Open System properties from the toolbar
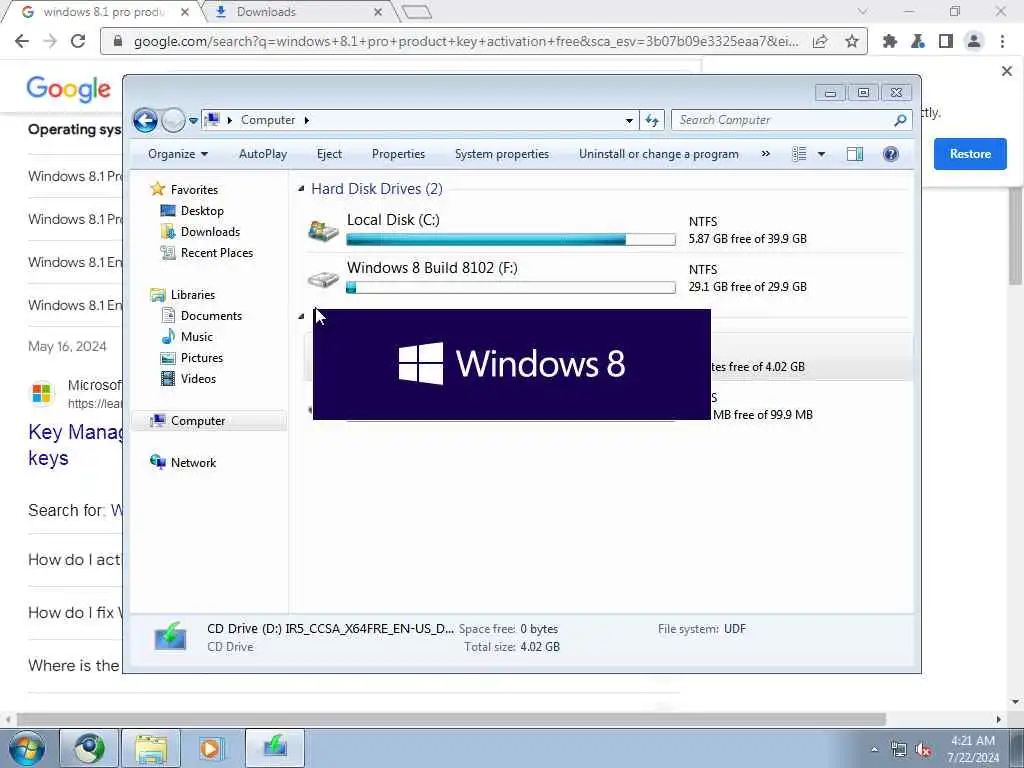Viewport: 1024px width, 768px height. pos(502,154)
